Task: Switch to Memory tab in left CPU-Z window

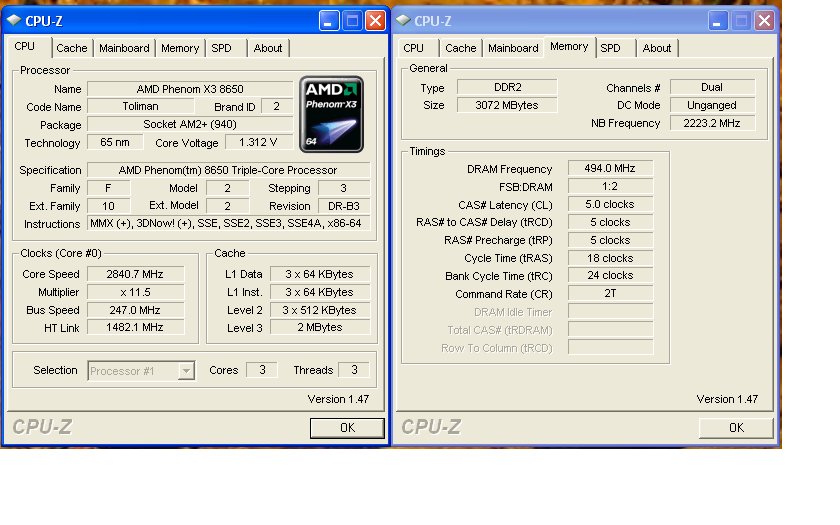Action: click(180, 48)
